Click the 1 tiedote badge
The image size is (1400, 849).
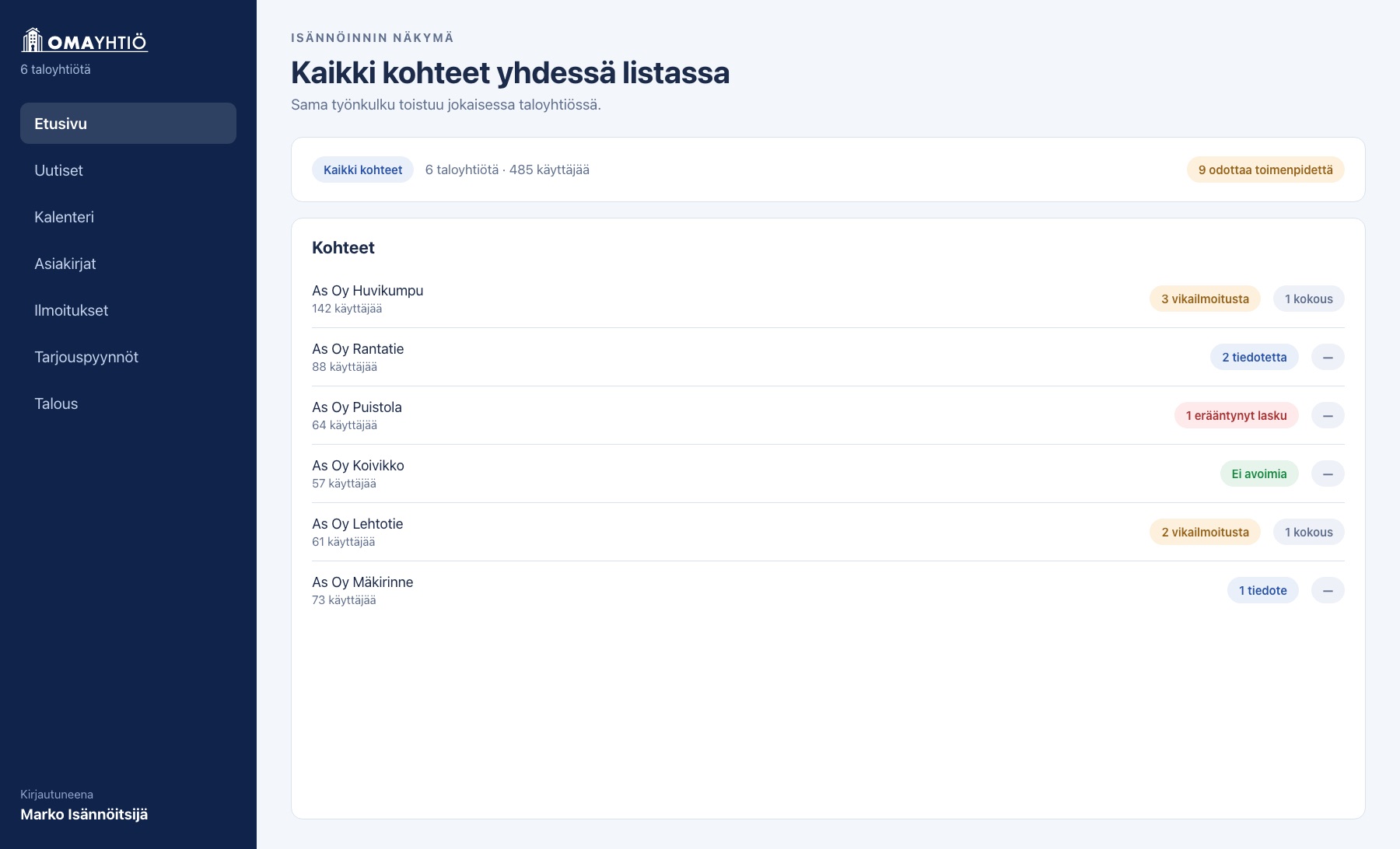pyautogui.click(x=1263, y=590)
